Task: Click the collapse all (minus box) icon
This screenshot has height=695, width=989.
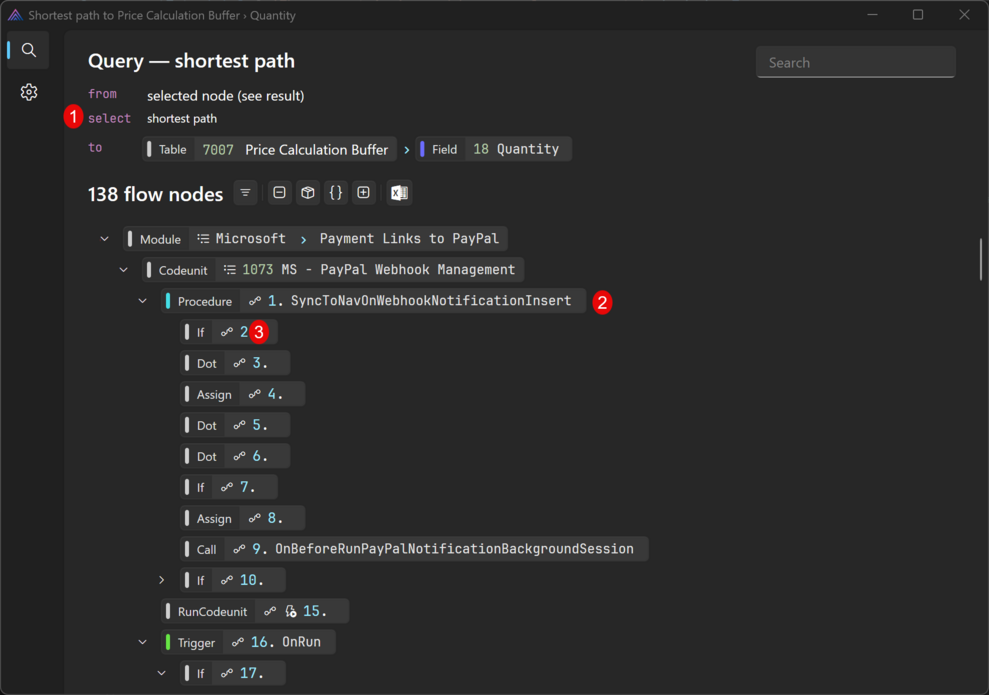Action: coord(280,193)
